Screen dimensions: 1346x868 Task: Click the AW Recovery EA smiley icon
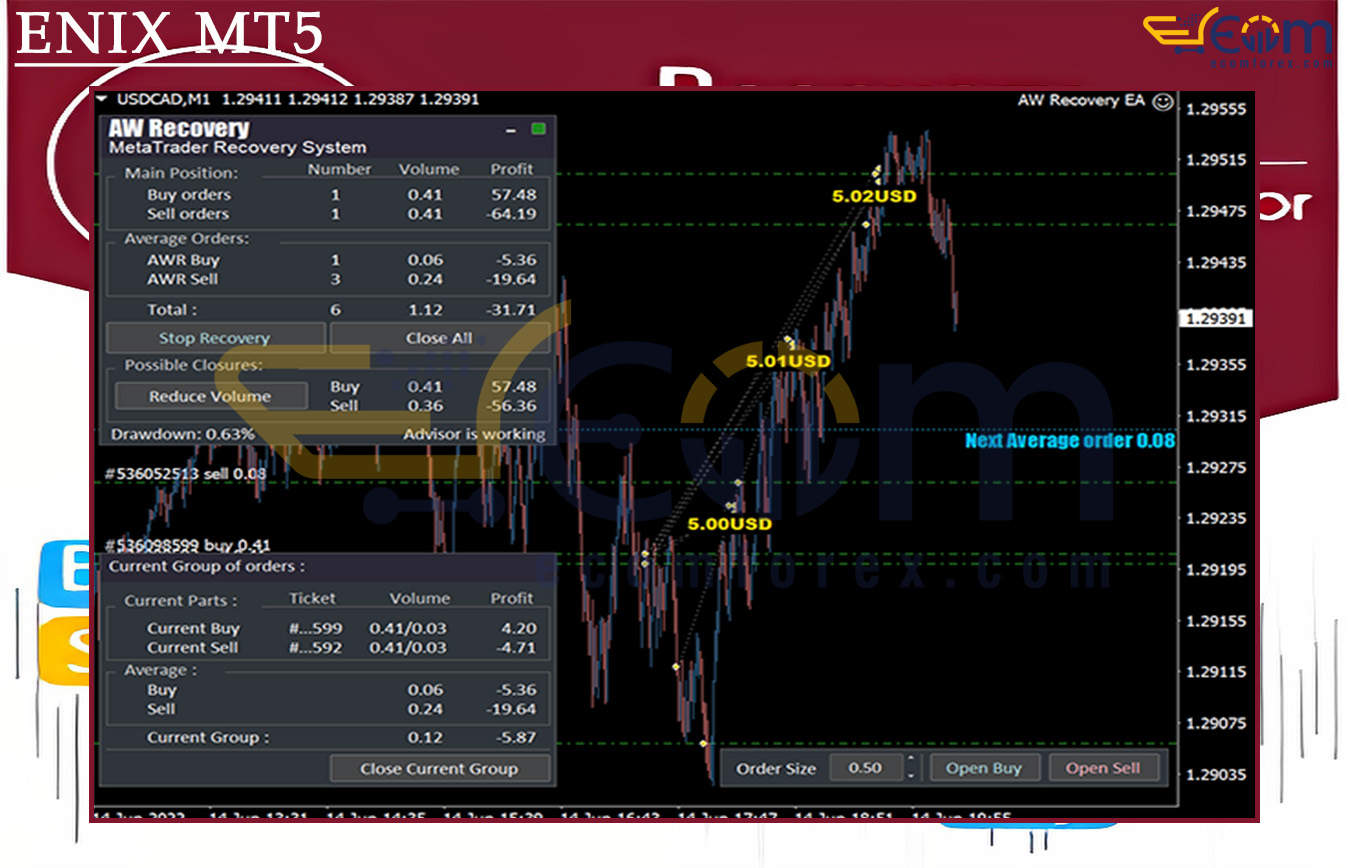pyautogui.click(x=1162, y=101)
